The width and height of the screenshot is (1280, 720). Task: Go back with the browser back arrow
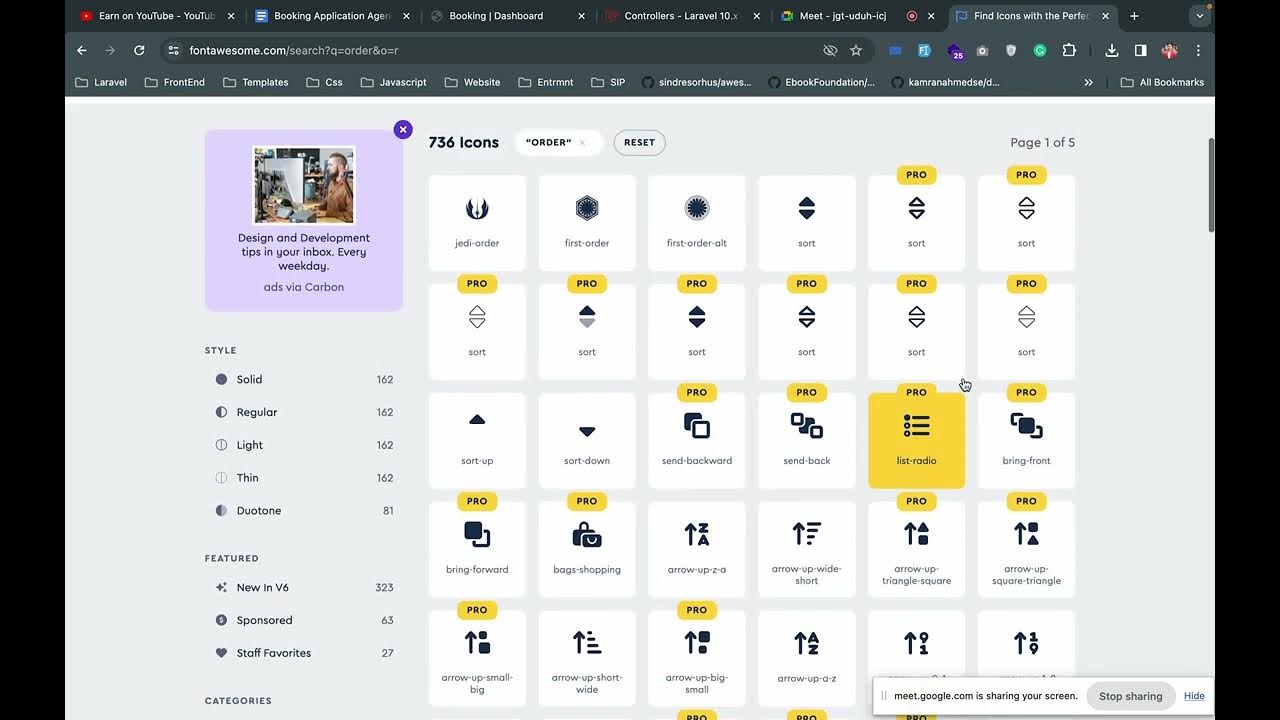pos(82,50)
